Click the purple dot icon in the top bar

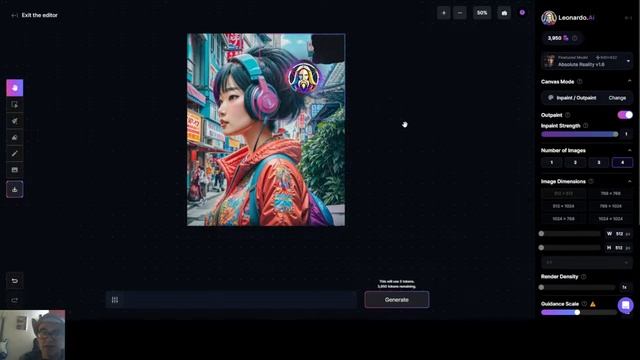522,13
